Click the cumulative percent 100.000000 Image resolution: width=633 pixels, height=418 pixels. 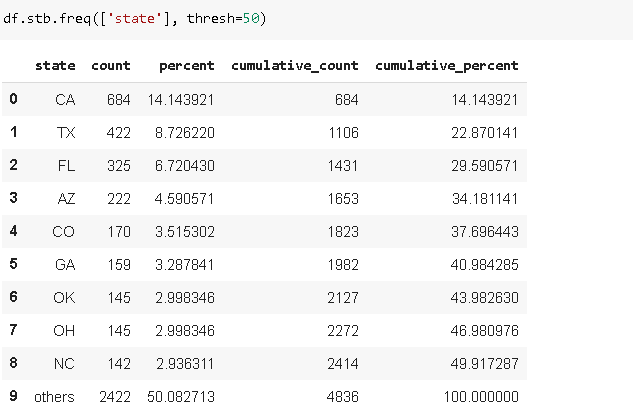pos(476,396)
